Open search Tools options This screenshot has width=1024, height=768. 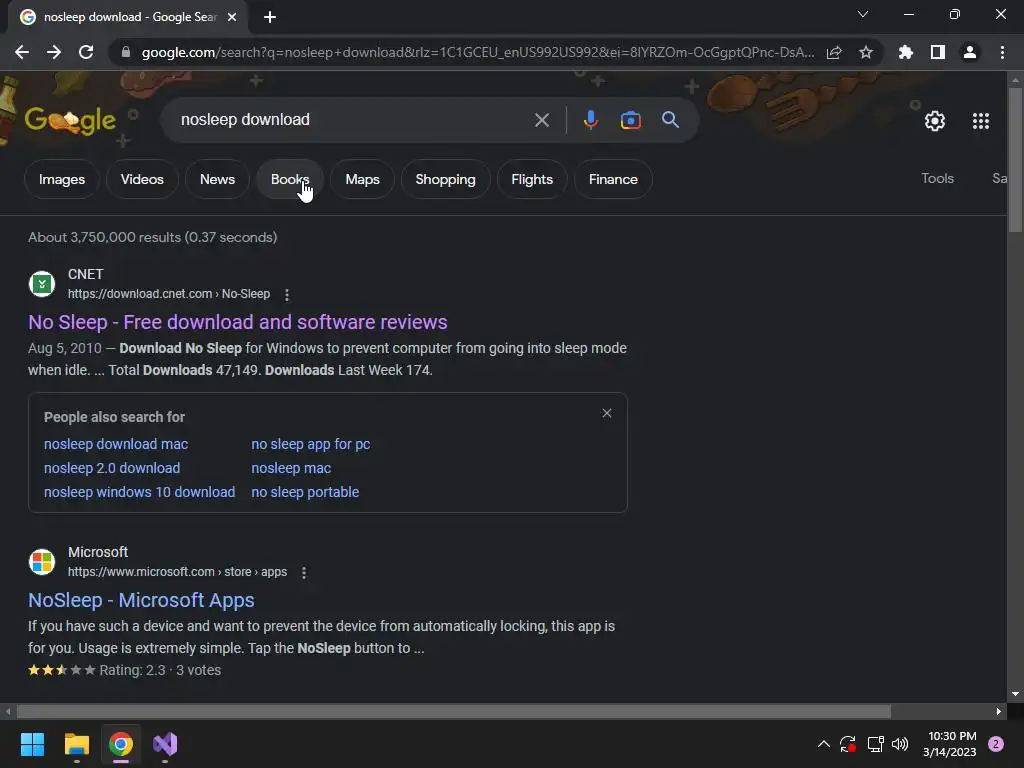[937, 178]
